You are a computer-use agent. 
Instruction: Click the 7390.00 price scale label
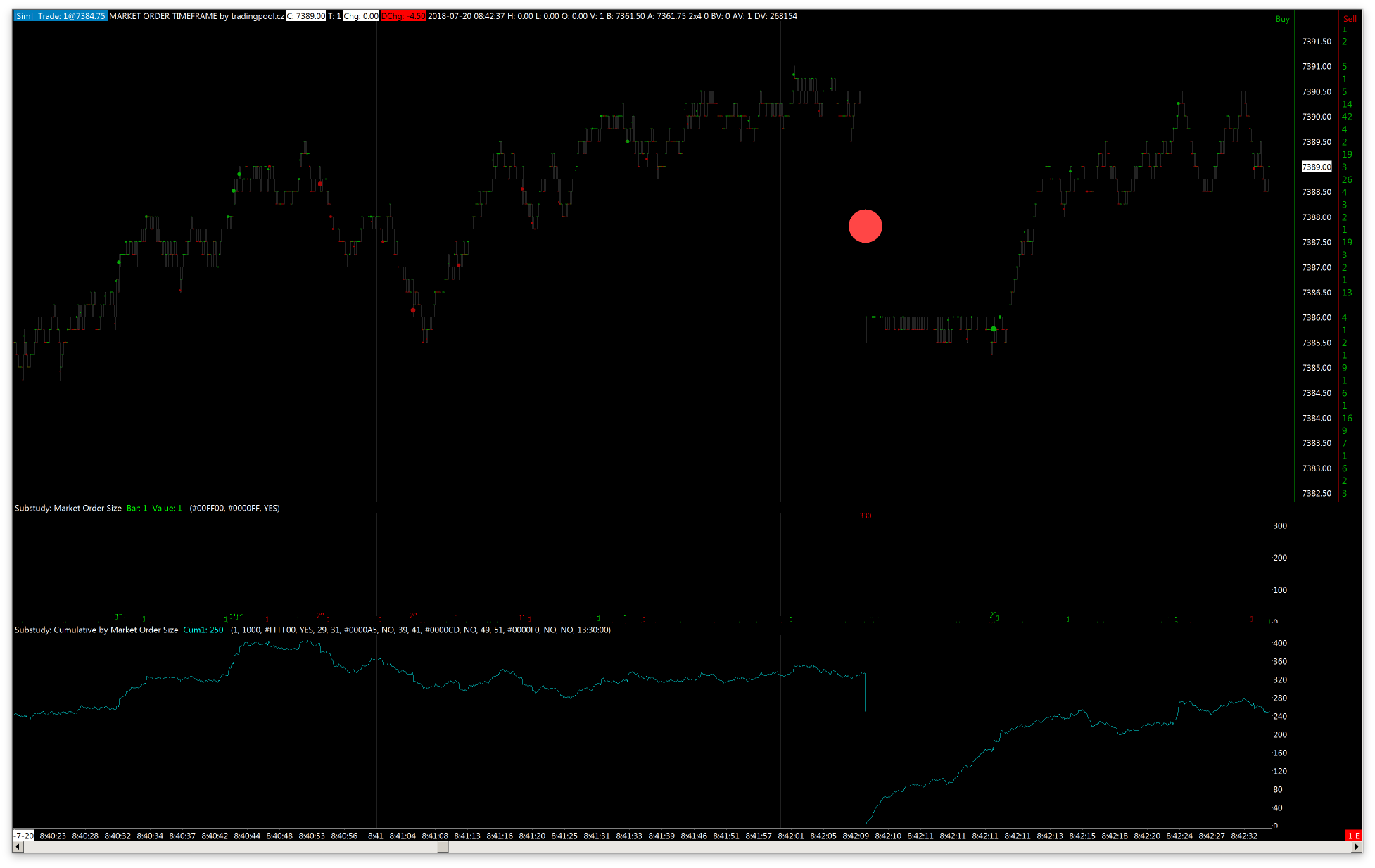click(x=1317, y=117)
